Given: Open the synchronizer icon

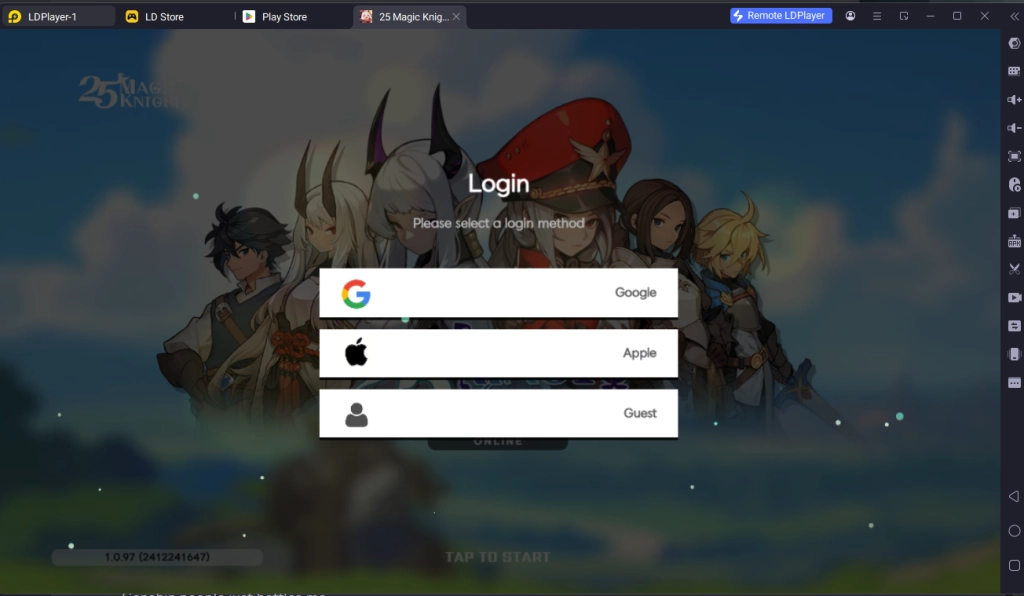Looking at the screenshot, I should pos(1014,326).
